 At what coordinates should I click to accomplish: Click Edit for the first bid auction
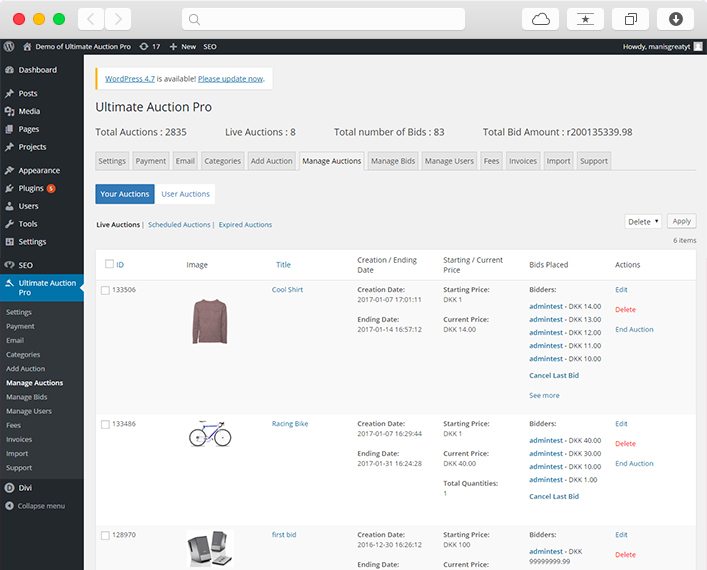[x=621, y=534]
